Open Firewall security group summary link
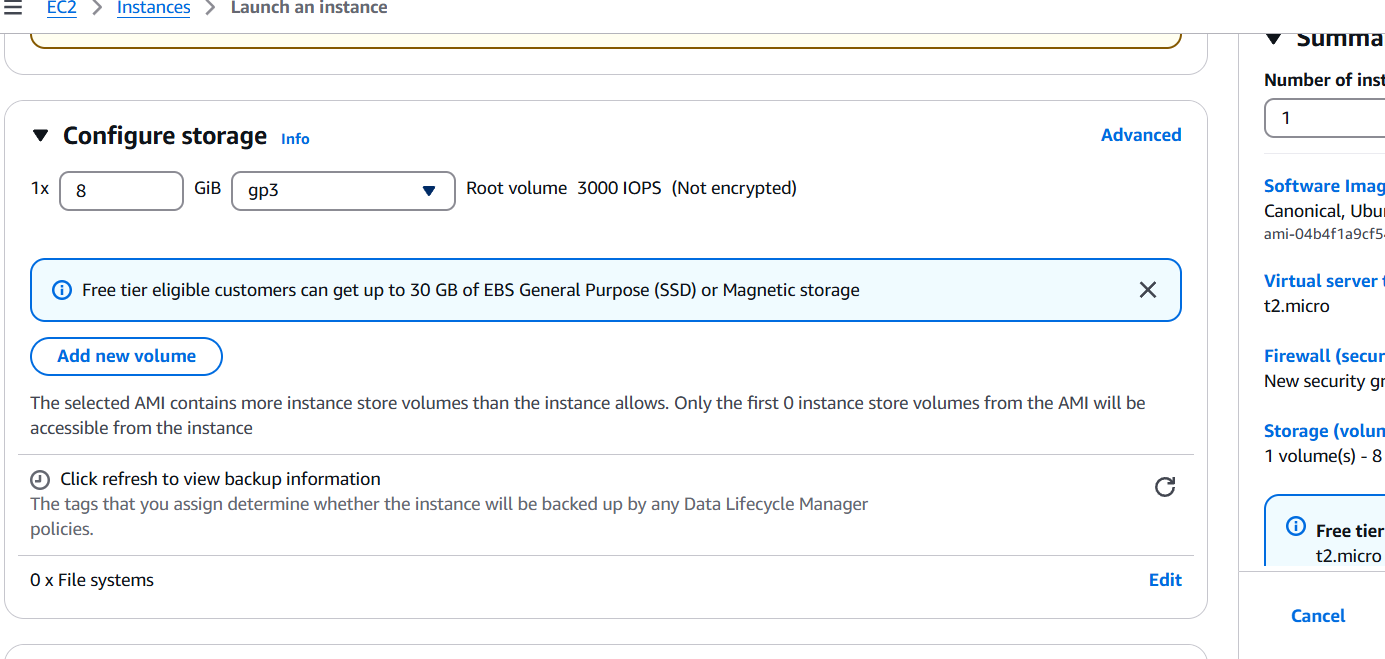This screenshot has height=659, width=1385. (x=1324, y=356)
